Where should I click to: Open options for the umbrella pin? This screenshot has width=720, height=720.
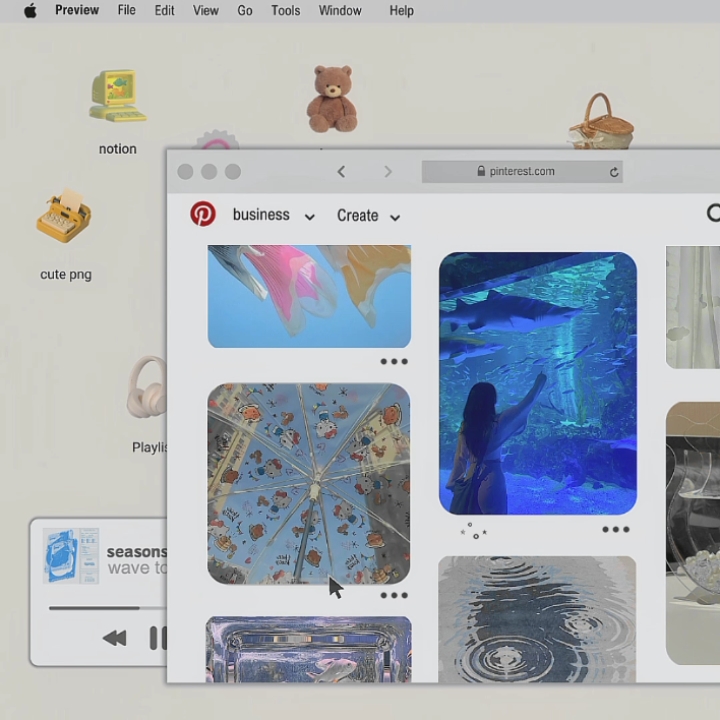tap(394, 596)
